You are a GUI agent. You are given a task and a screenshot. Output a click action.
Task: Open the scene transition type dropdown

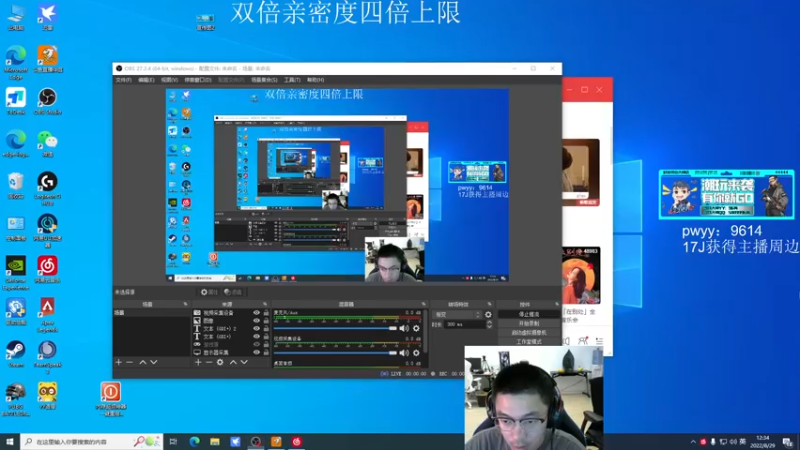pyautogui.click(x=457, y=315)
